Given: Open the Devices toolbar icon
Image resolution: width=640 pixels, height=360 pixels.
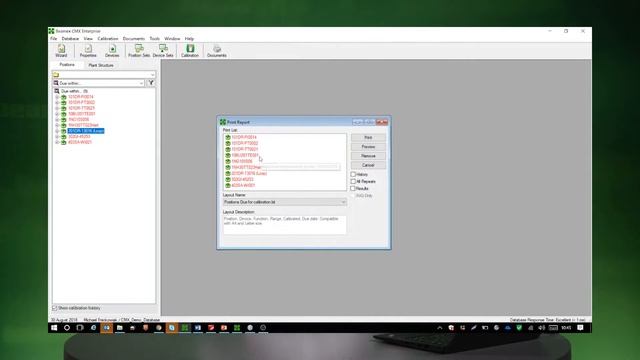Looking at the screenshot, I should click(112, 51).
